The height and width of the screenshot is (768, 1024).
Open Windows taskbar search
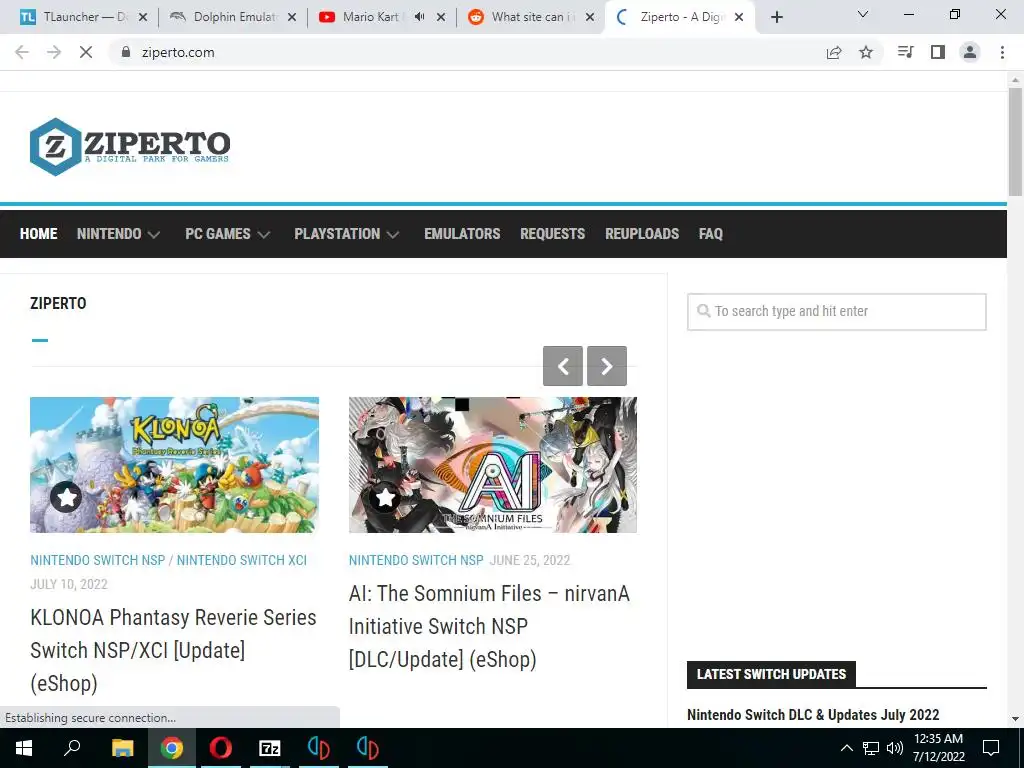[72, 748]
